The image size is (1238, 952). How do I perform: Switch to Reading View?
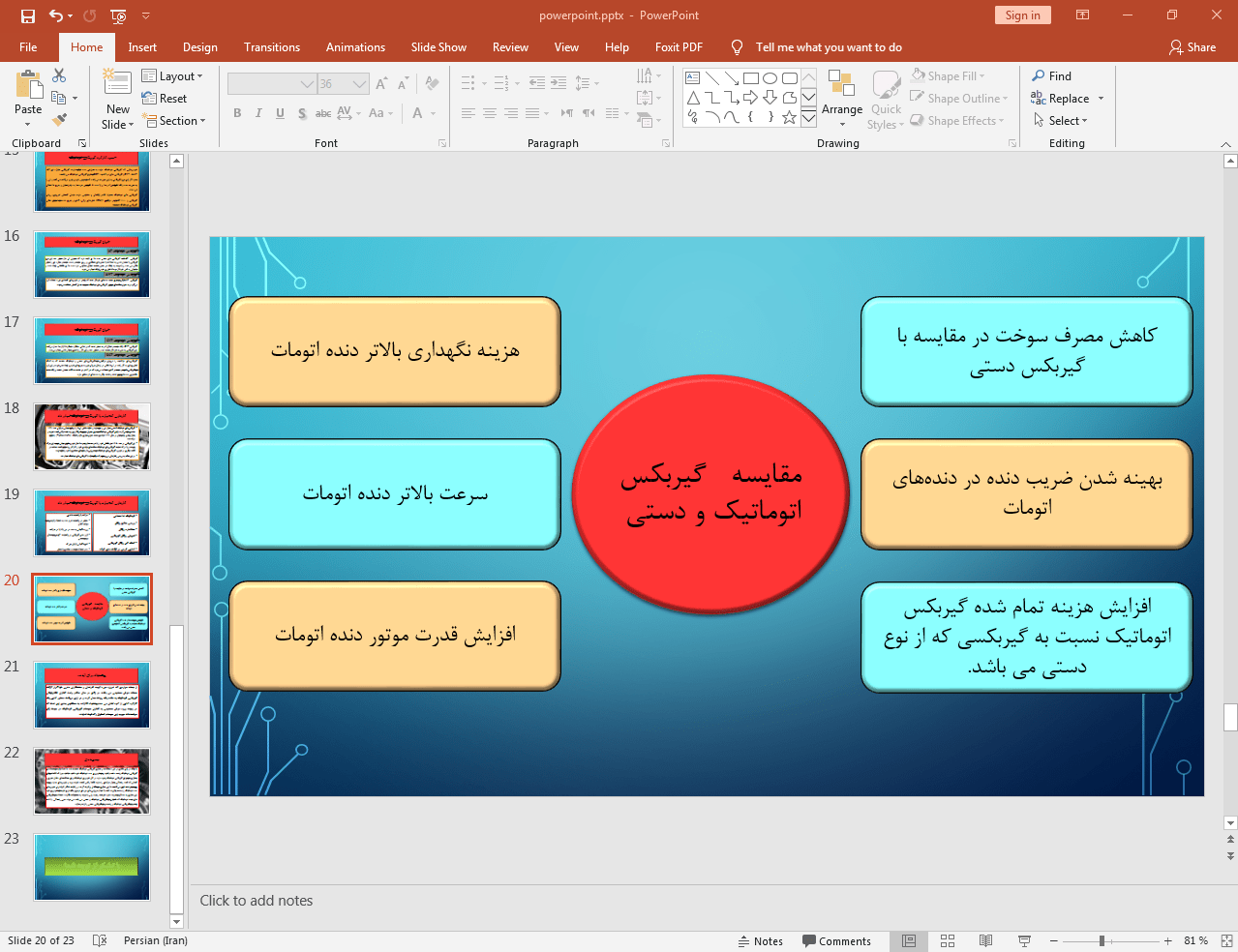click(985, 941)
